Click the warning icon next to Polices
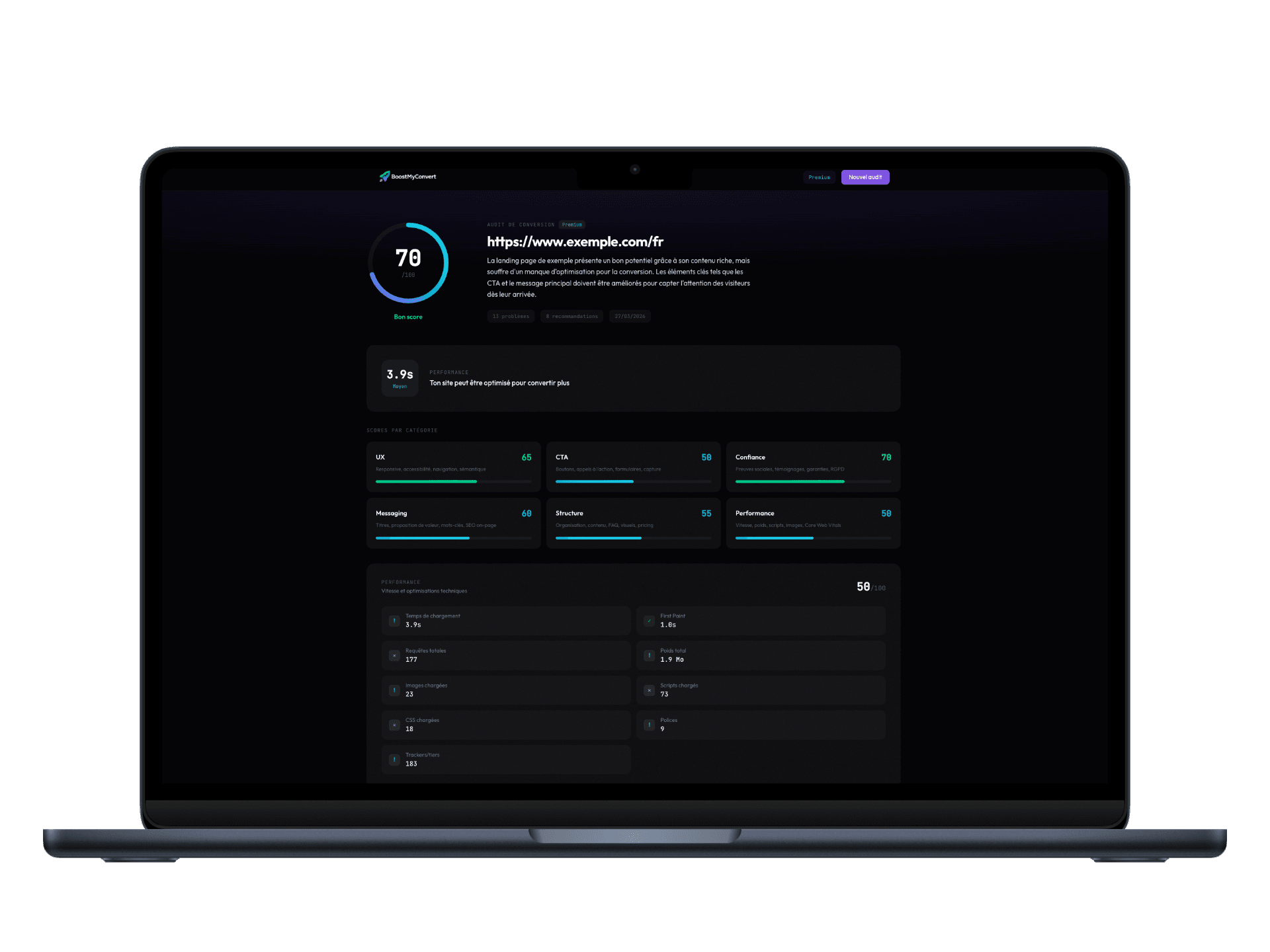The image size is (1270, 952). pyautogui.click(x=649, y=725)
